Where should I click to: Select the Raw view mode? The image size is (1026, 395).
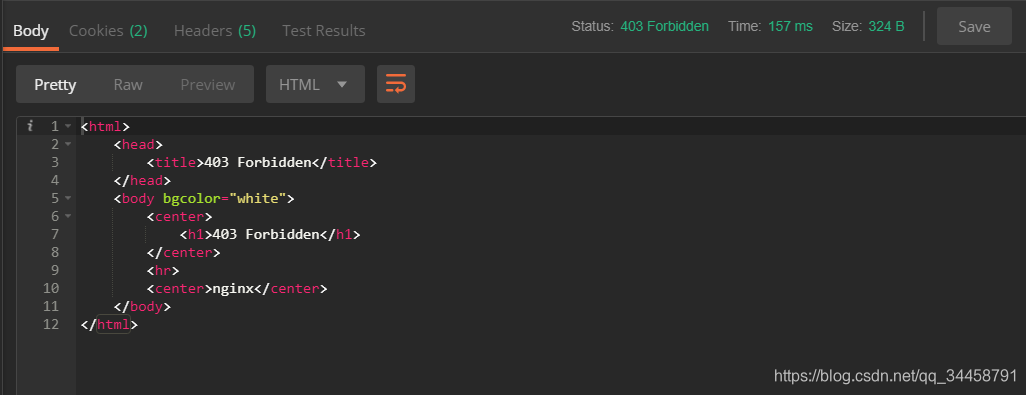128,84
